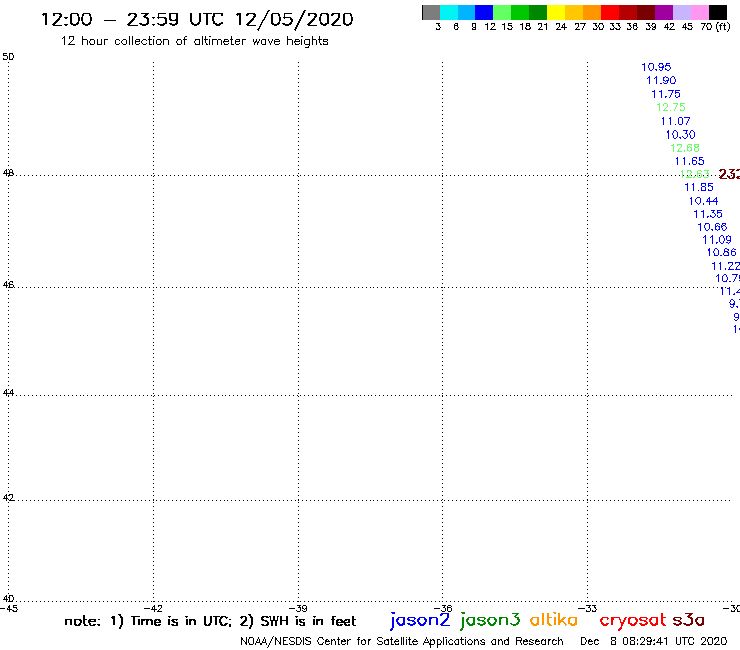Click the blue 'jason2' satellite legend label

(x=420, y=620)
